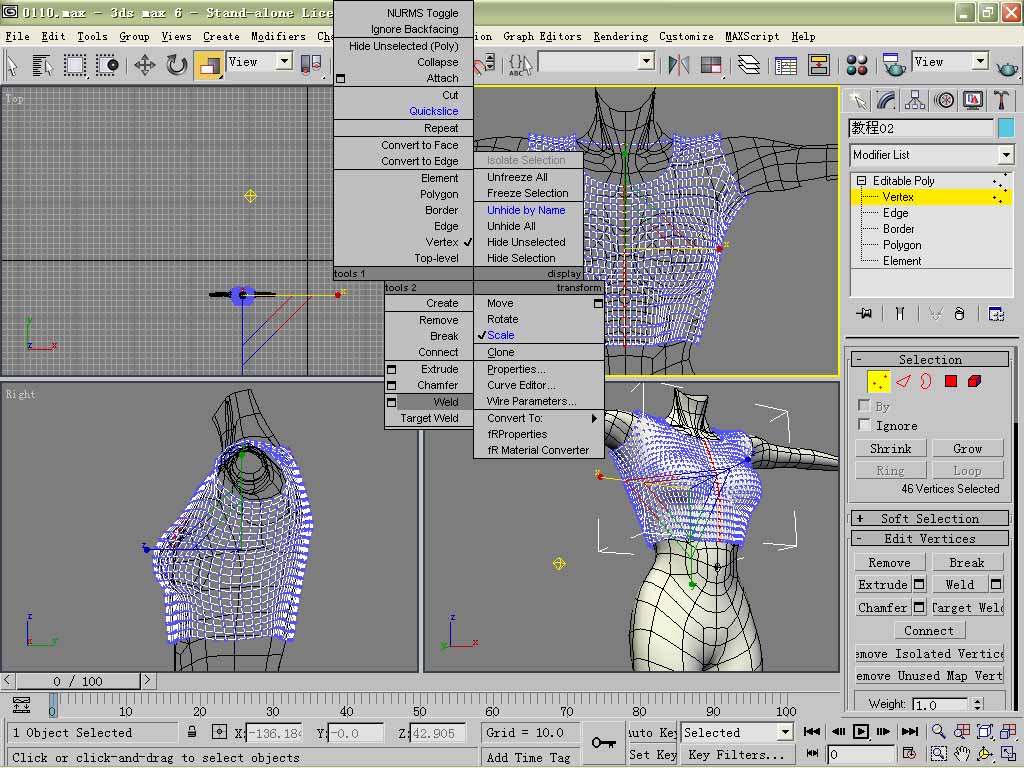Activate the Pan viewport tool
The height and width of the screenshot is (768, 1024).
coord(961,754)
